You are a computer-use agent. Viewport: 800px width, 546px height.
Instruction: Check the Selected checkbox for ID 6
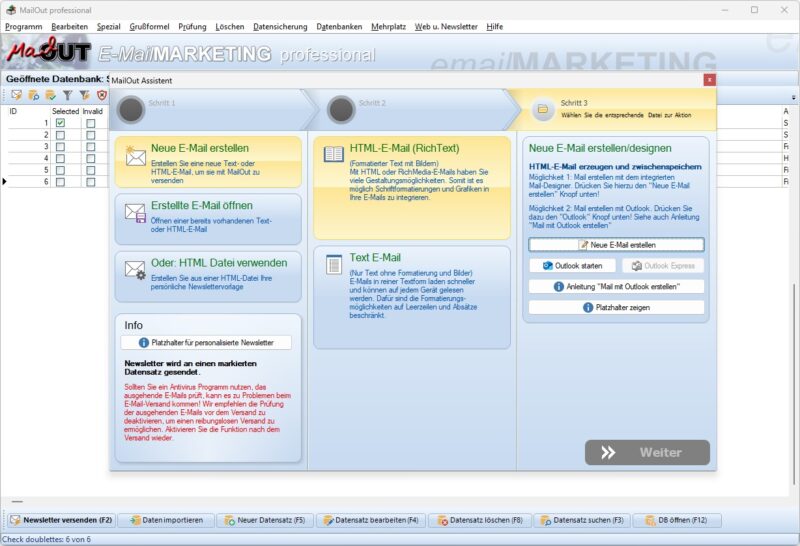pos(60,182)
